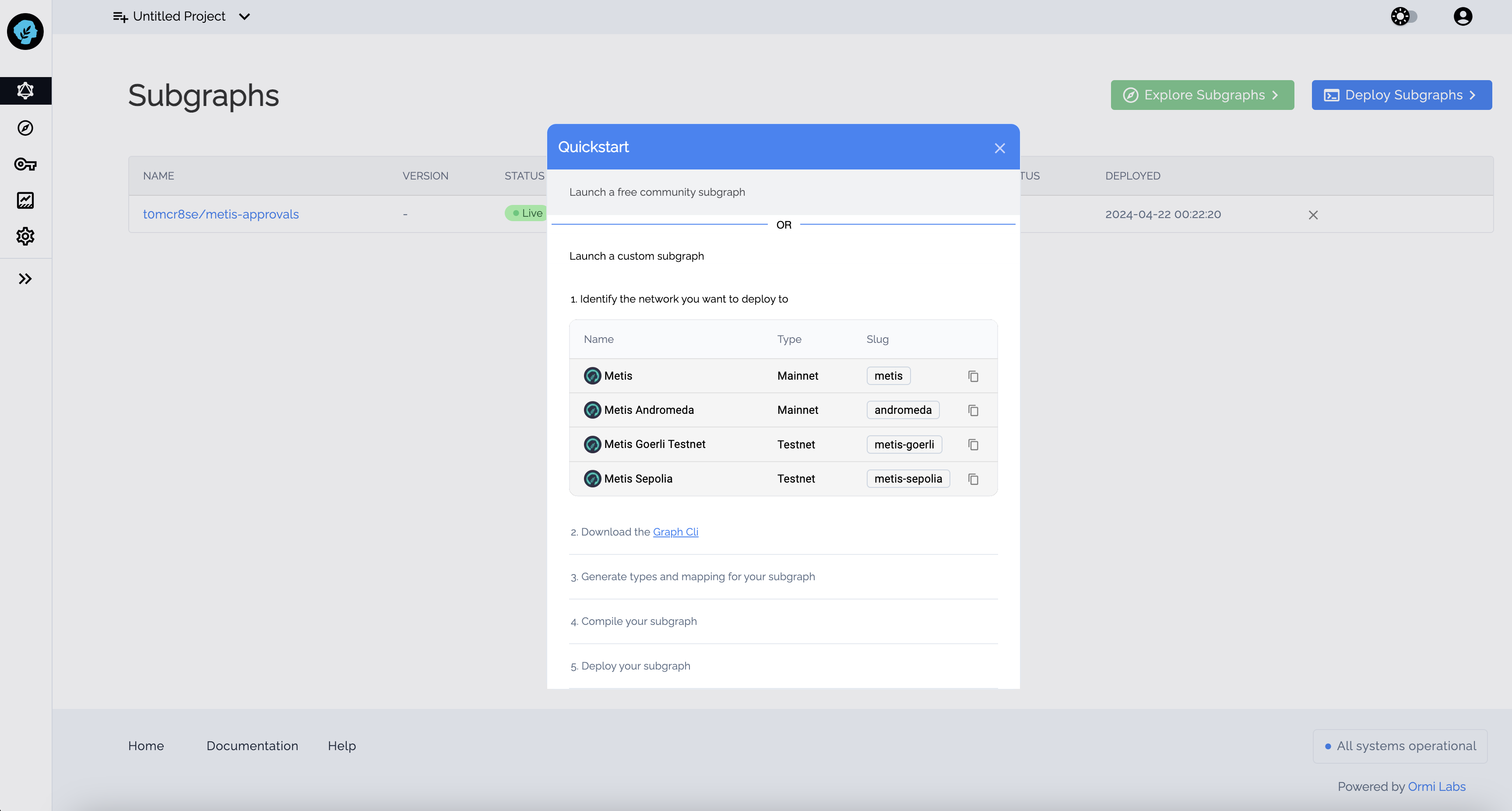Click the NAME column header
Screen dimensions: 1512x811
pyautogui.click(x=158, y=176)
